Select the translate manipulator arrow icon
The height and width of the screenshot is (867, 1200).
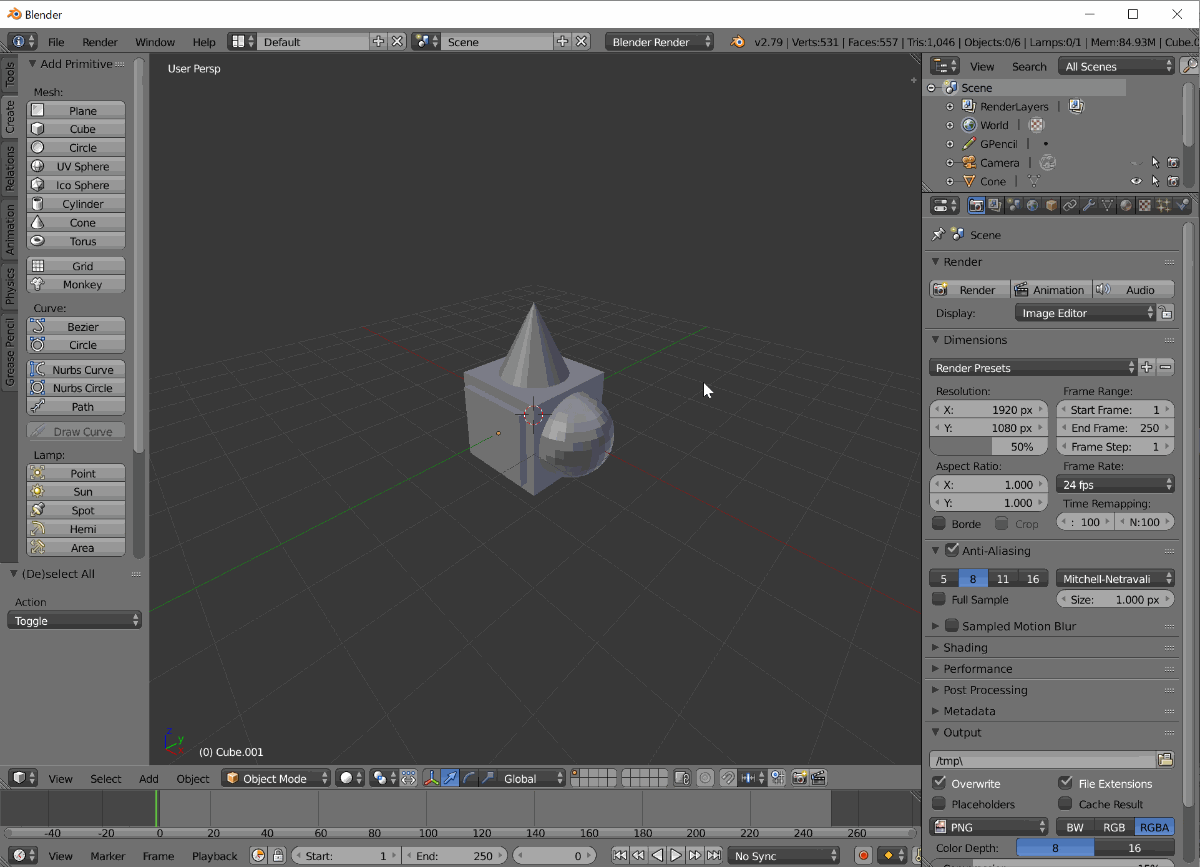point(450,778)
